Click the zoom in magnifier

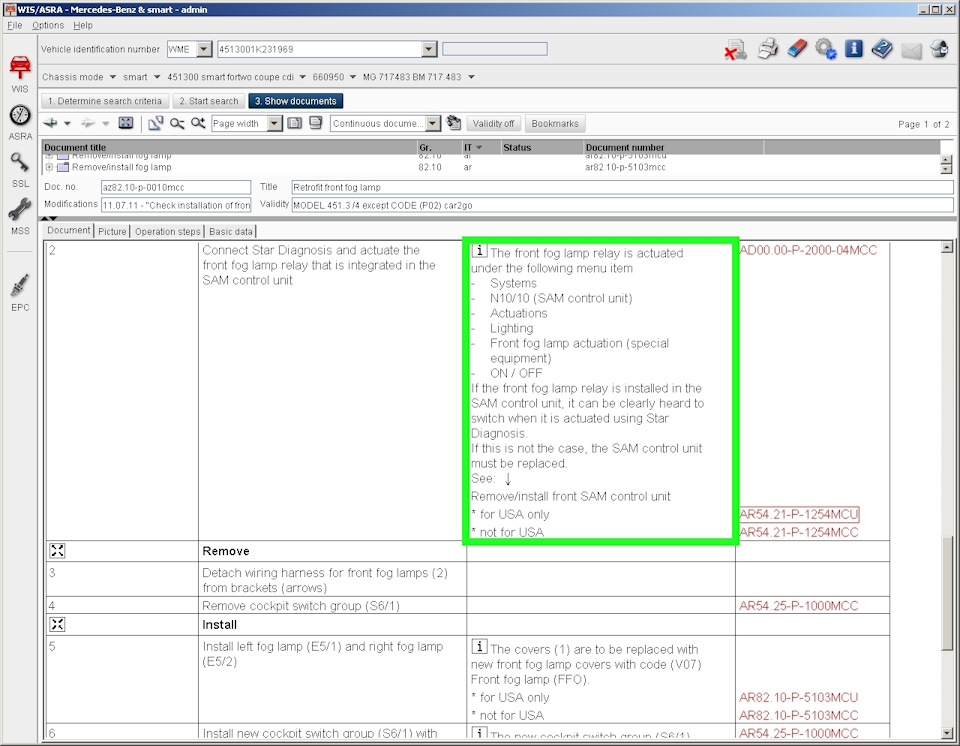point(198,123)
